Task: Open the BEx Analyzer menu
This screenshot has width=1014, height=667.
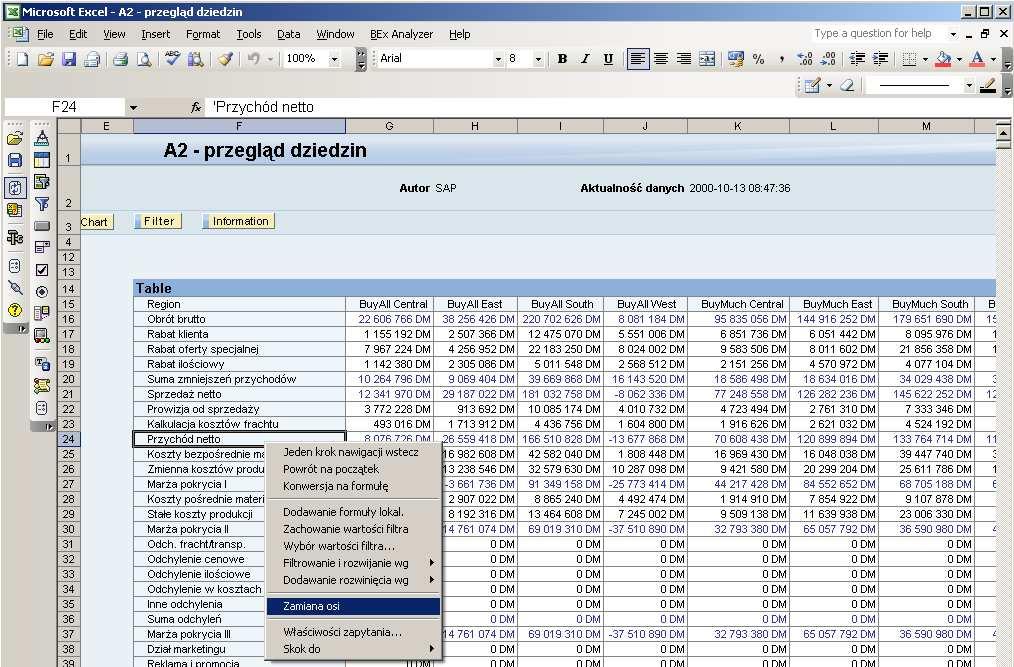Action: click(402, 34)
